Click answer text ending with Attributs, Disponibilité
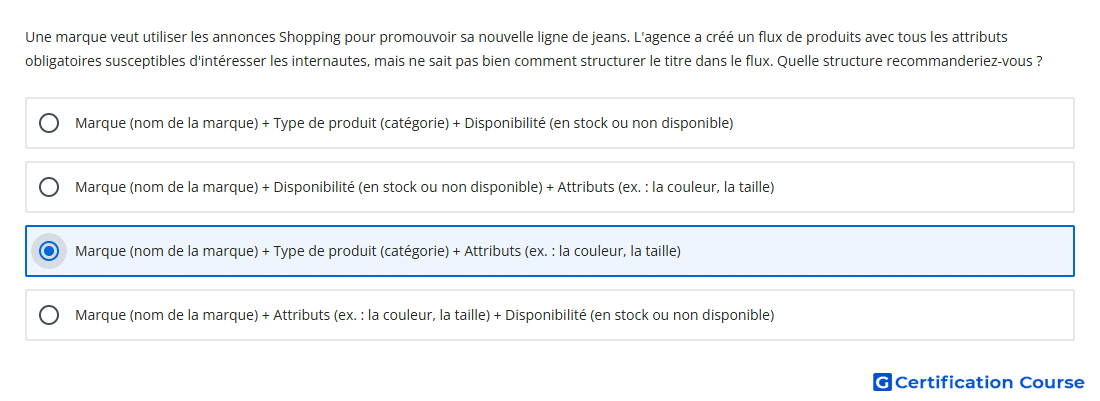Viewport: 1100px width, 401px height. coord(424,315)
